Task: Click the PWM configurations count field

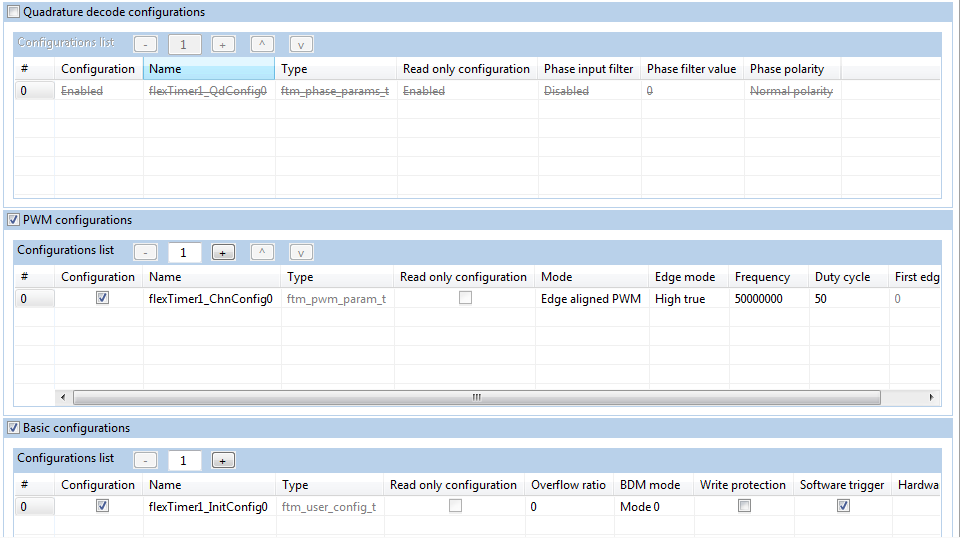Action: [x=184, y=252]
